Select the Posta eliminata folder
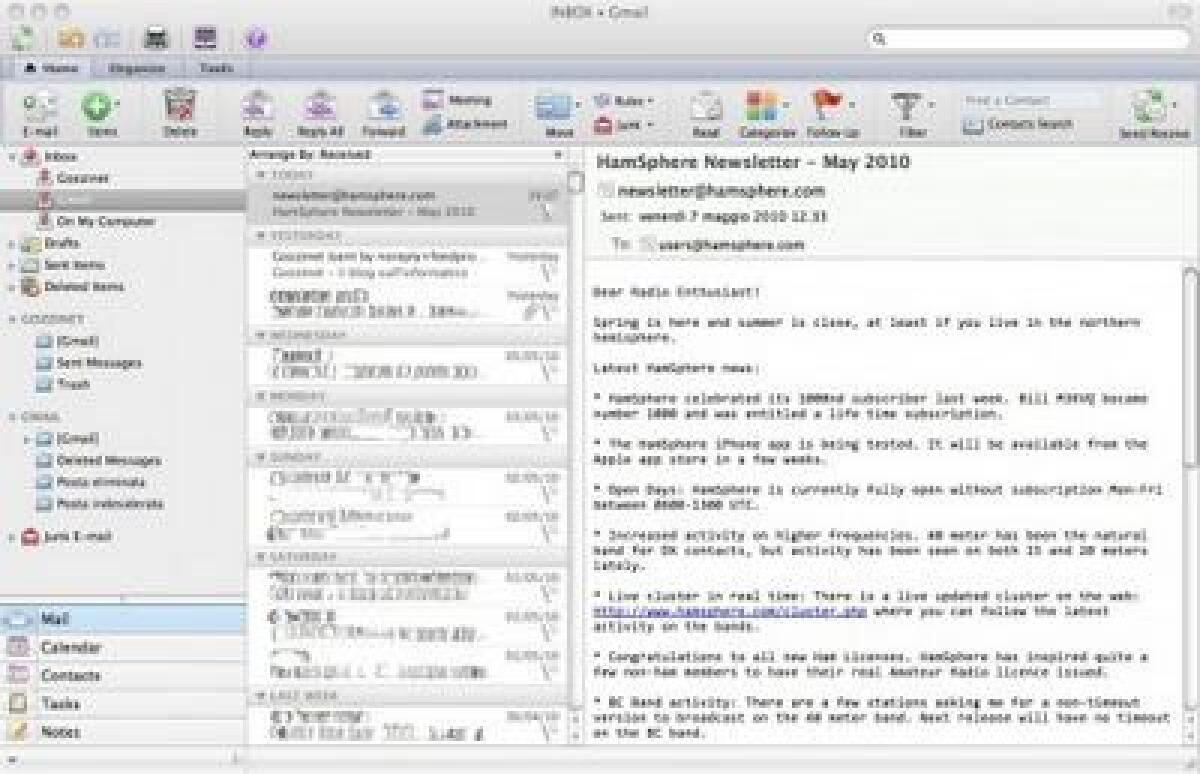 (x=122, y=482)
